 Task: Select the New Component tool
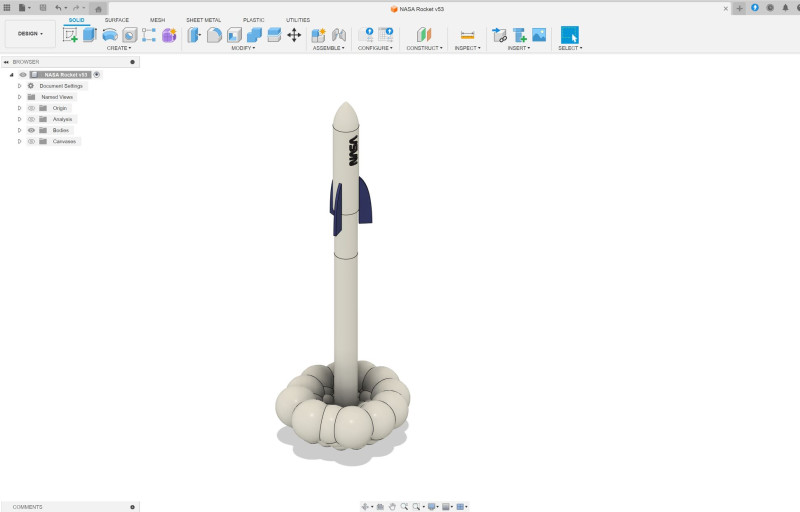(x=318, y=35)
